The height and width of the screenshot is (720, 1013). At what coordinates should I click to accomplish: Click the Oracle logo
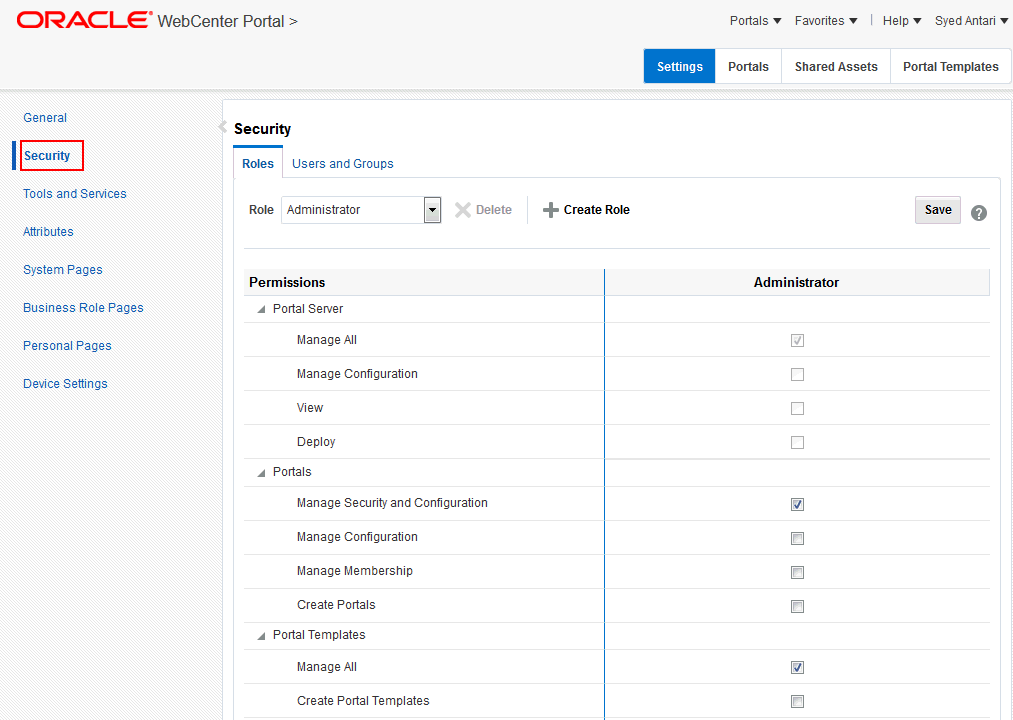pyautogui.click(x=85, y=20)
